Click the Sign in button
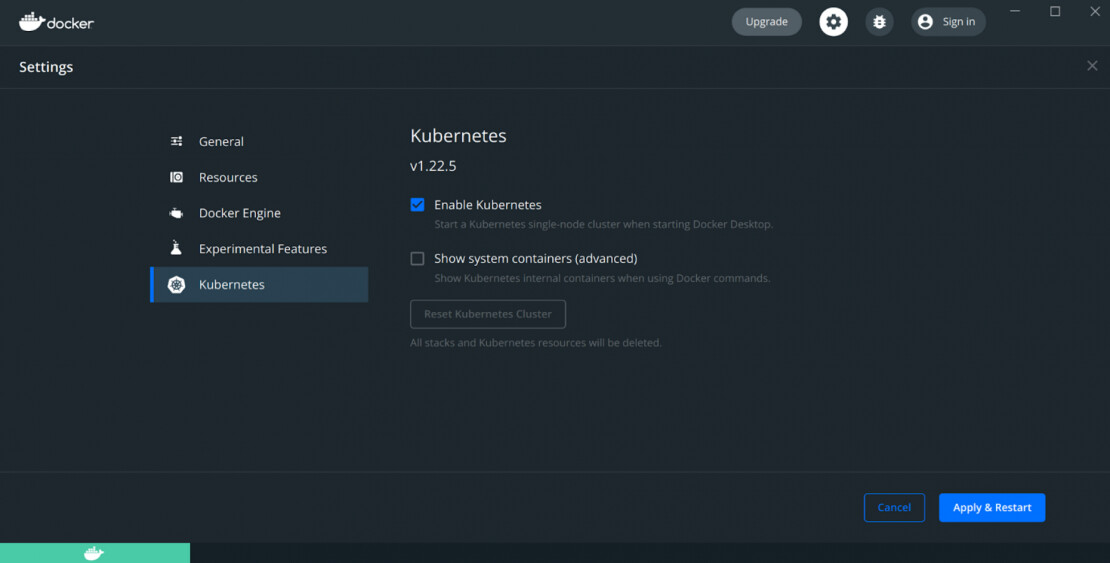This screenshot has width=1110, height=563. [x=947, y=22]
